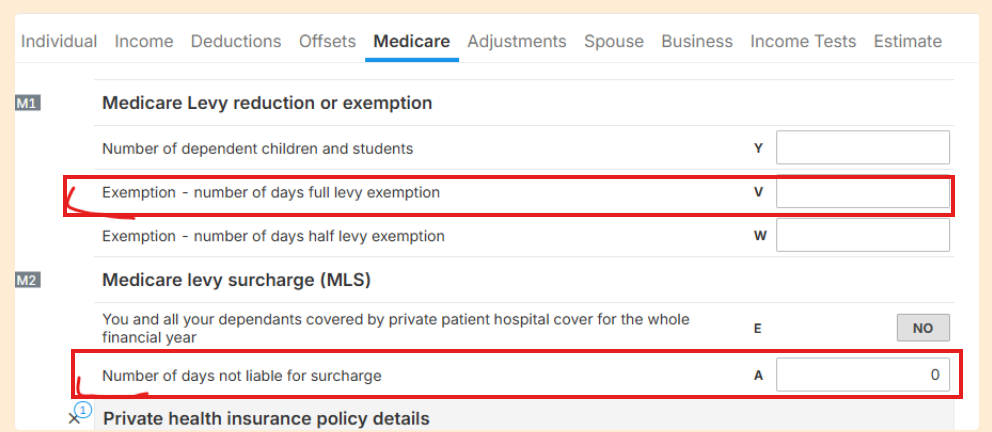Focus the dependent children field Y

coord(863,148)
